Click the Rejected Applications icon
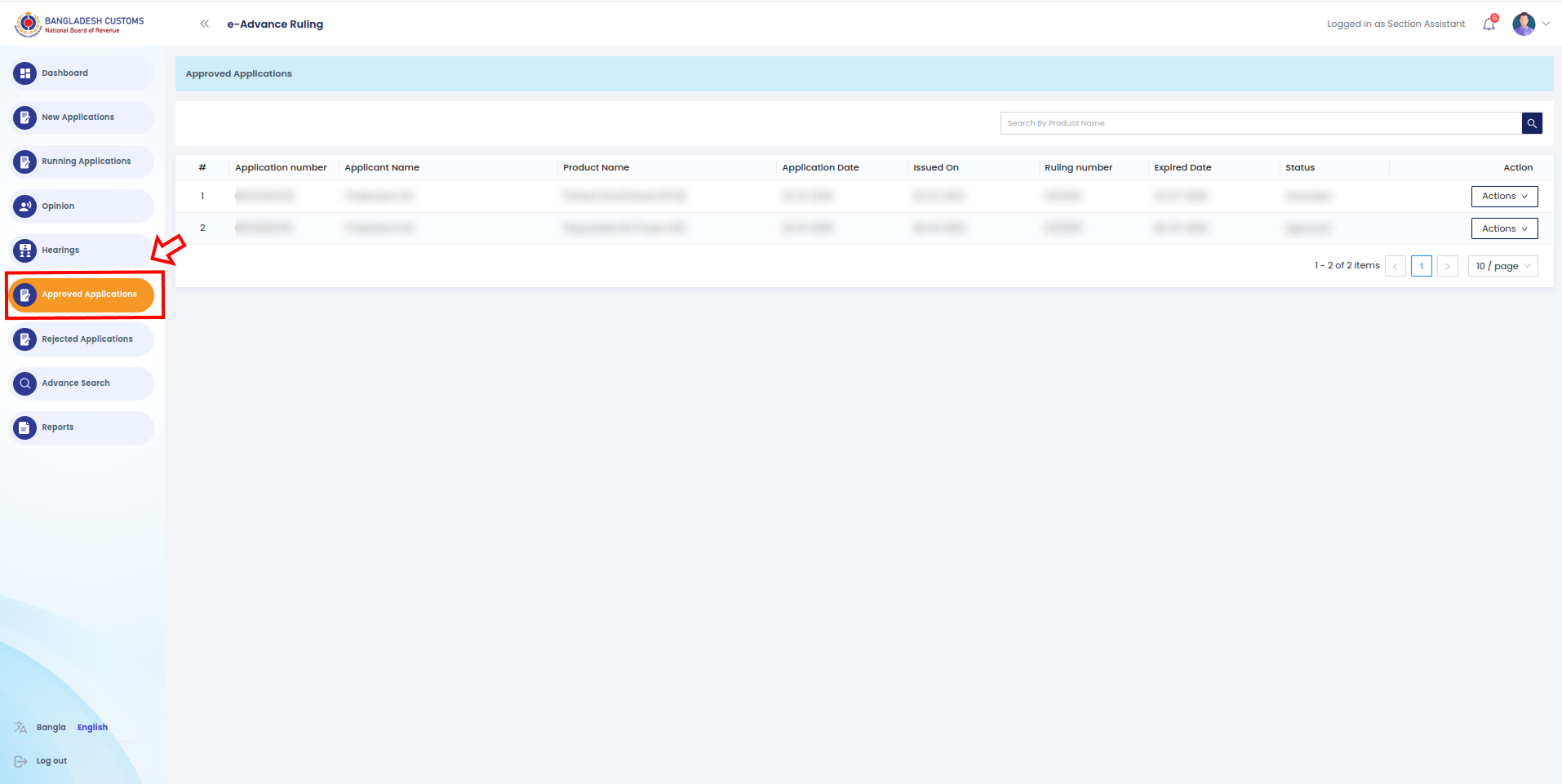1562x784 pixels. tap(25, 339)
